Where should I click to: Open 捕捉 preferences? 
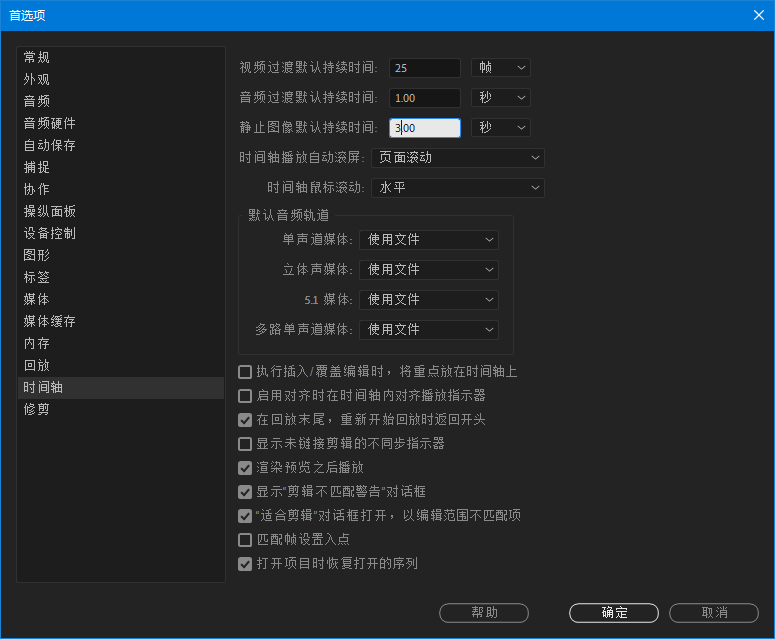click(121, 168)
